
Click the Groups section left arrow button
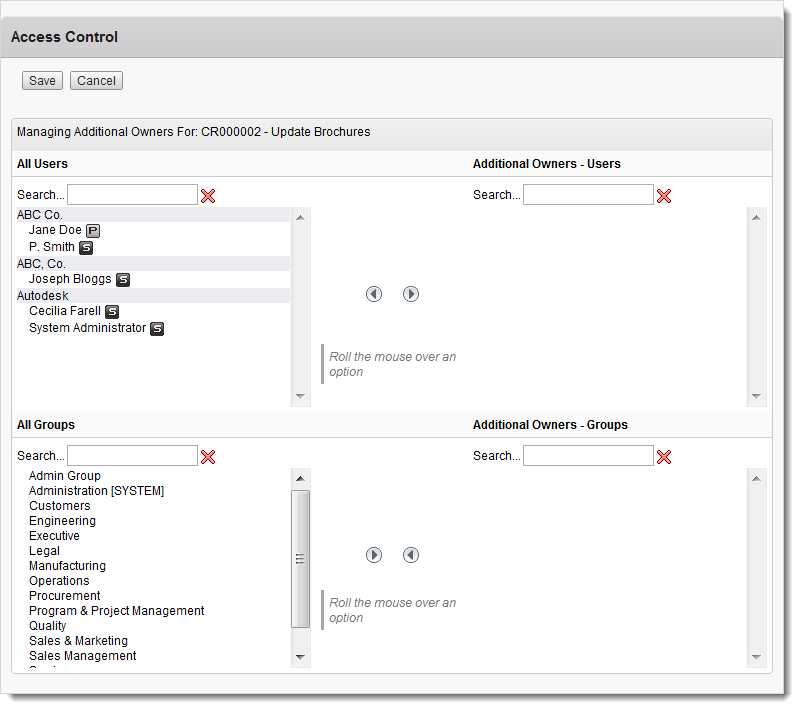pos(411,555)
